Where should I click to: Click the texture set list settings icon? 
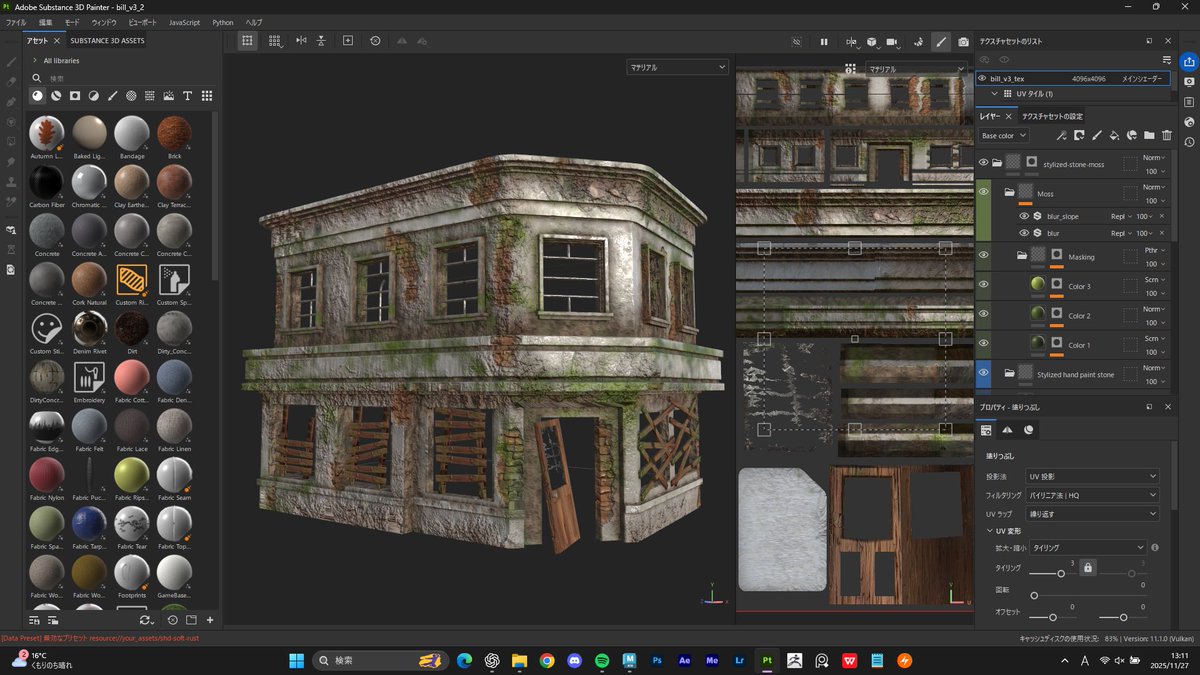1166,60
